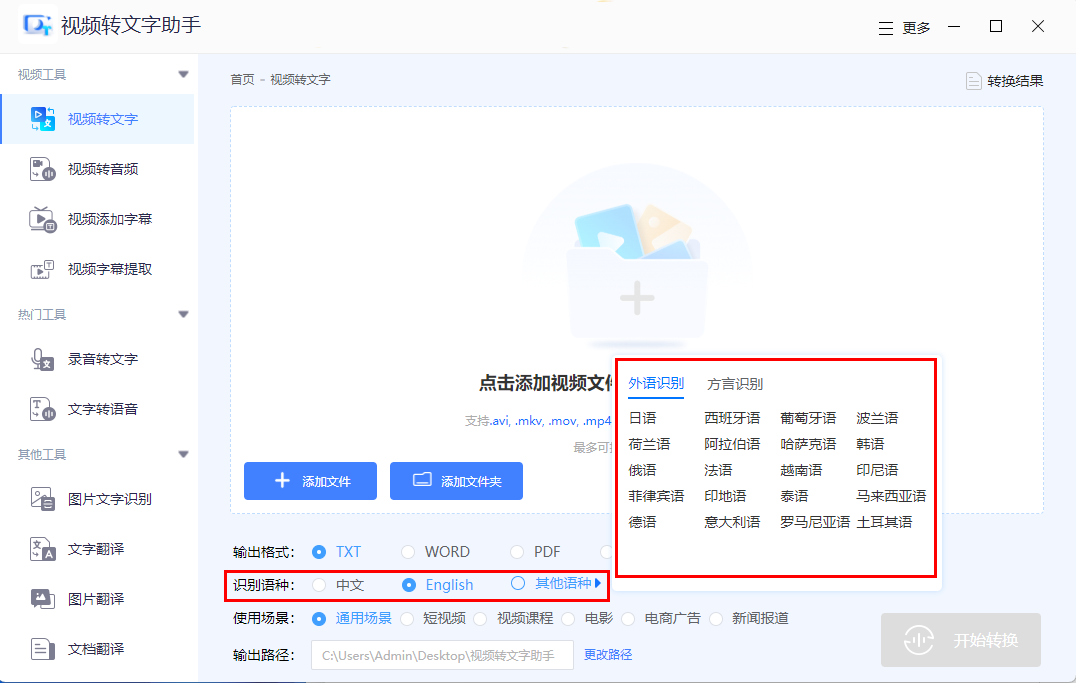Image resolution: width=1076 pixels, height=683 pixels.
Task: Pick 印地语 in the language popup
Action: [x=725, y=496]
